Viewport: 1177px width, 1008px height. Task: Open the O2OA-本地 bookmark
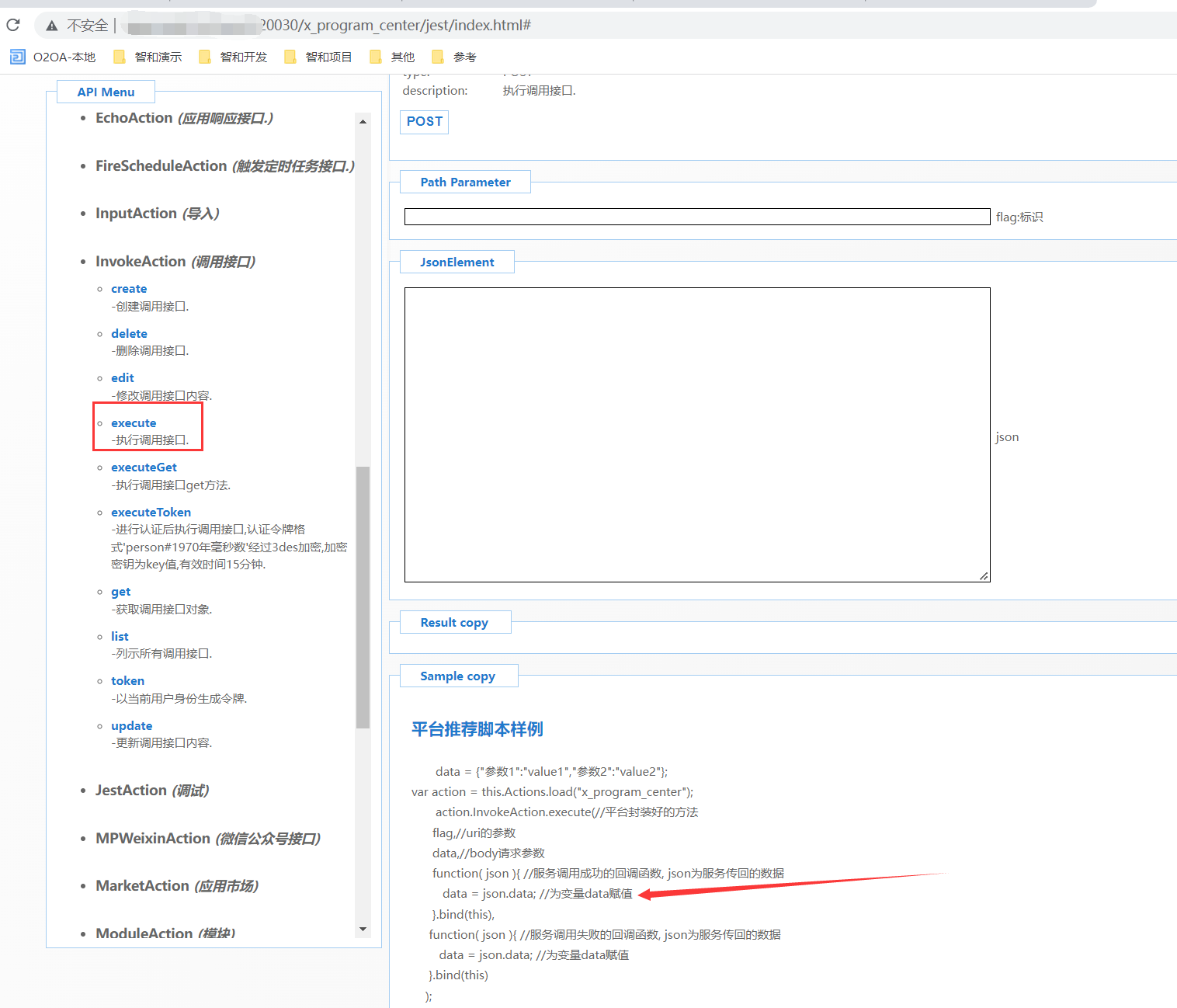[x=53, y=57]
